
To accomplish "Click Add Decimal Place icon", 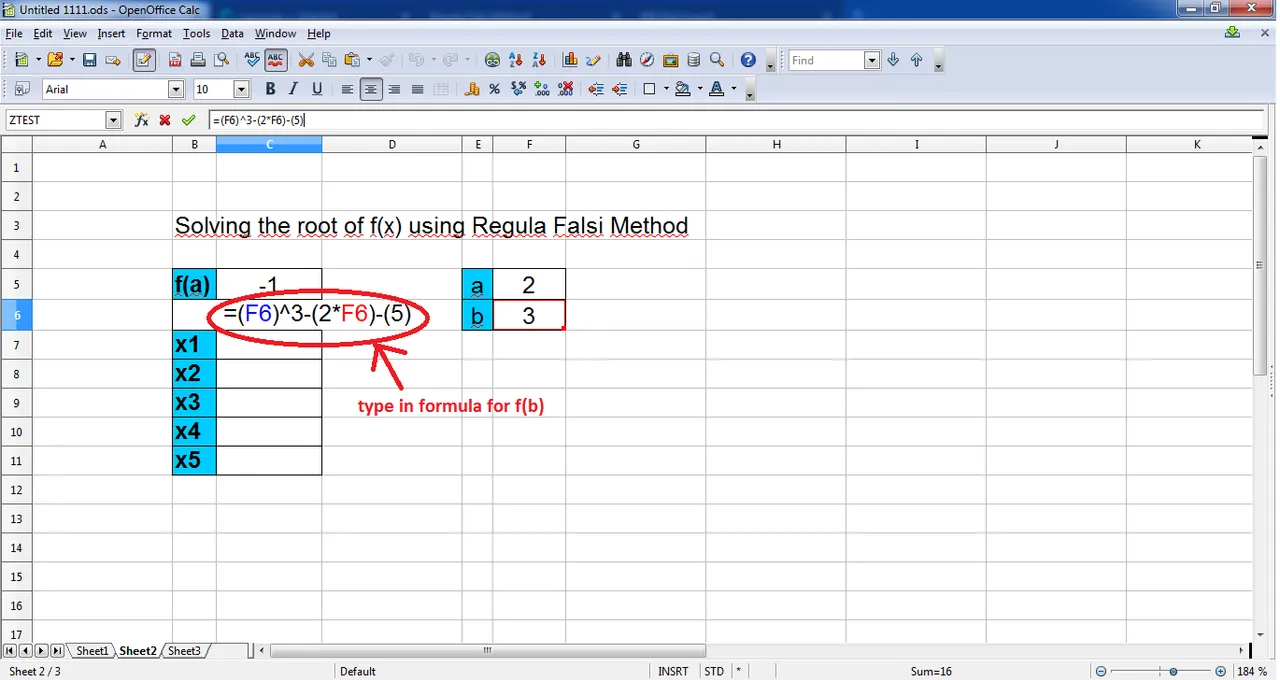I will click(x=542, y=89).
